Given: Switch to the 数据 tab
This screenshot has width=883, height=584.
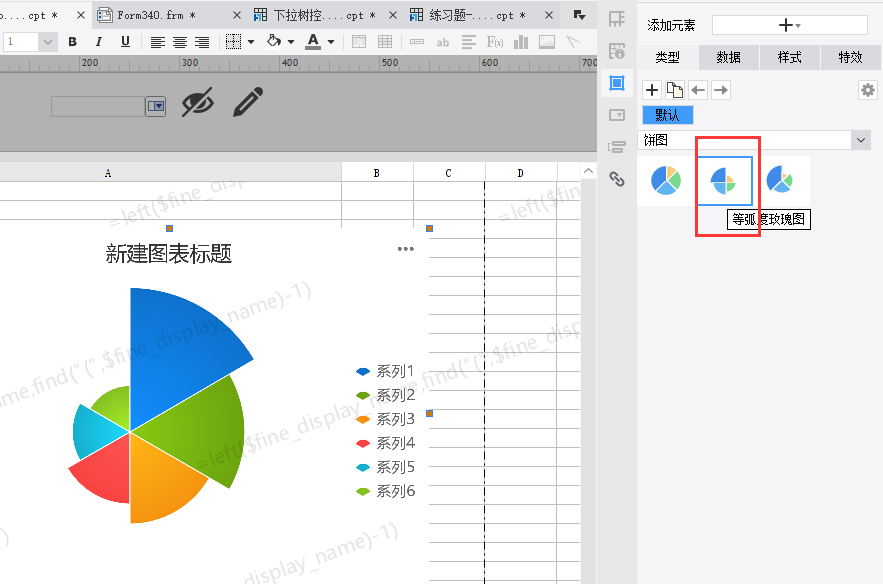Looking at the screenshot, I should point(728,57).
